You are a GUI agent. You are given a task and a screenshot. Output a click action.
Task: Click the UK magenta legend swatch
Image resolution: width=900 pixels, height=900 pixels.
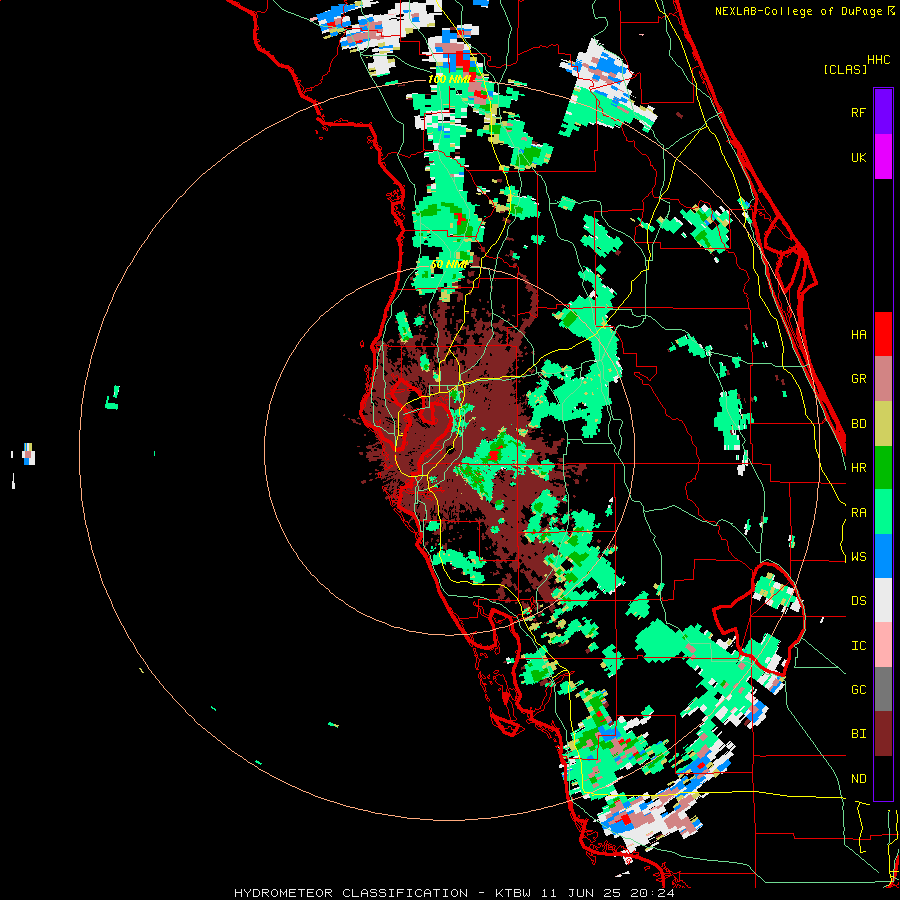point(883,157)
